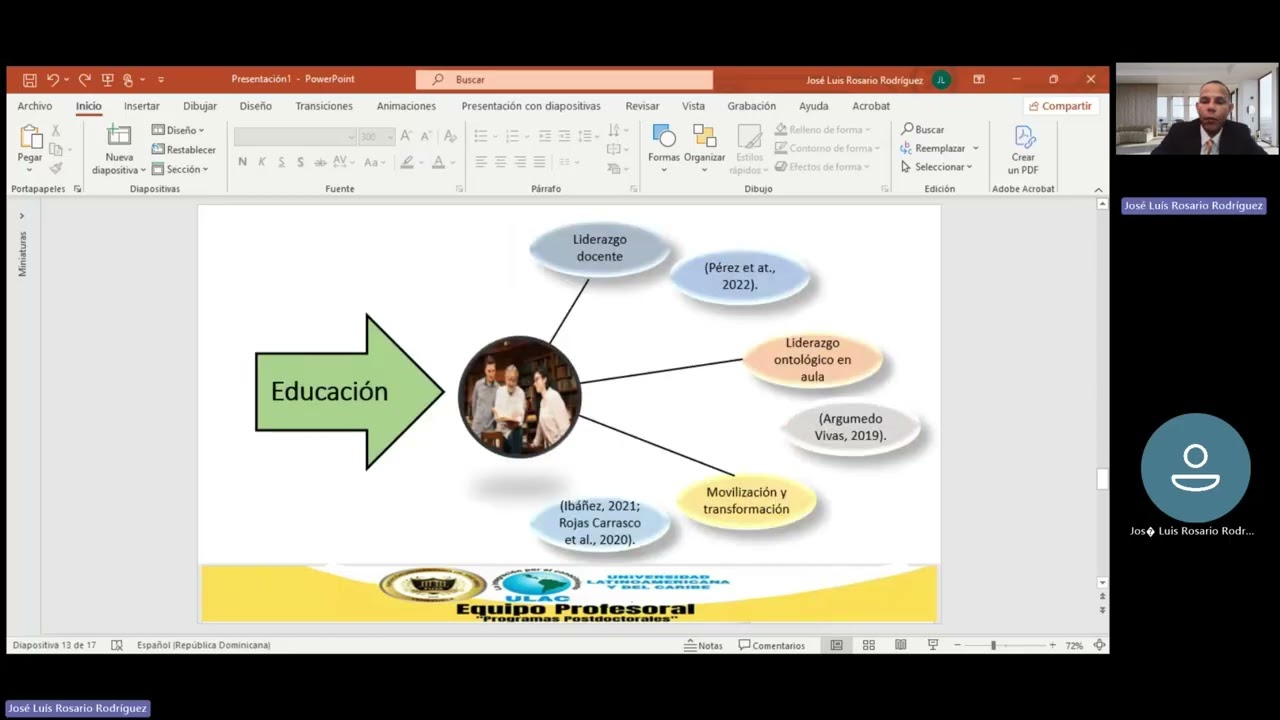The width and height of the screenshot is (1280, 720).
Task: Switch to Normal view icon
Action: coord(837,646)
